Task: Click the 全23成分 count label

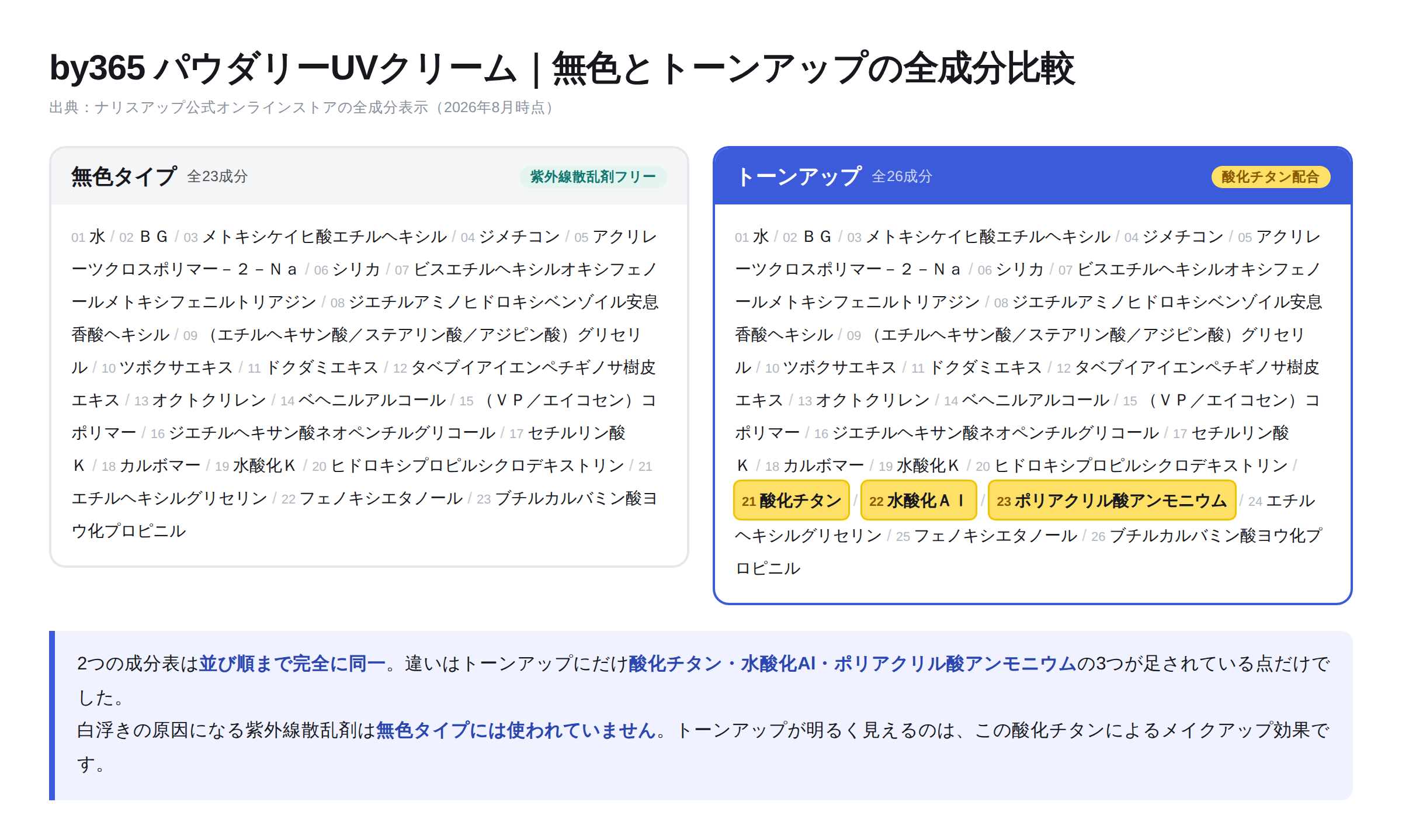Action: click(217, 176)
